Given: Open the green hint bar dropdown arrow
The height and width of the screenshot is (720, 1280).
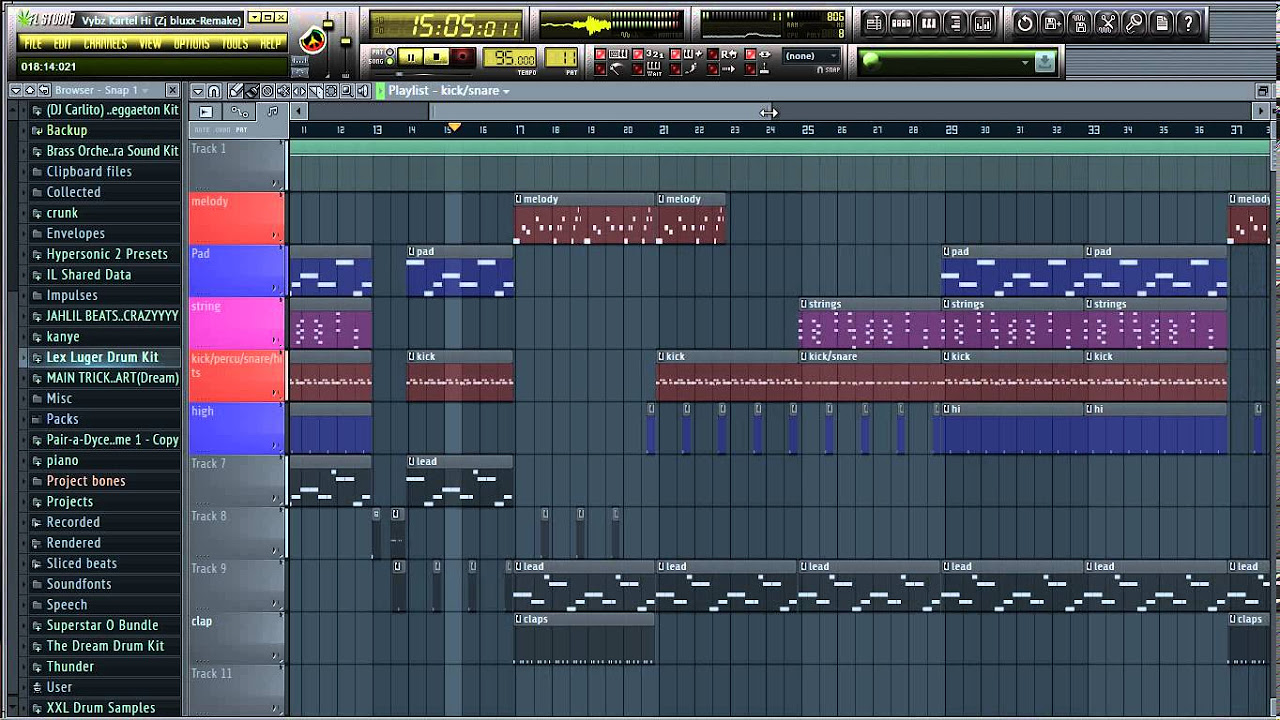Looking at the screenshot, I should pyautogui.click(x=1025, y=62).
